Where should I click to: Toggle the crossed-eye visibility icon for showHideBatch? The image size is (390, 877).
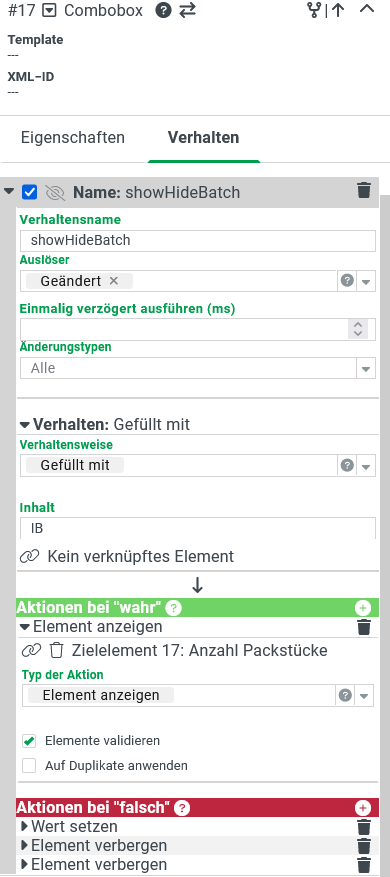pyautogui.click(x=55, y=192)
